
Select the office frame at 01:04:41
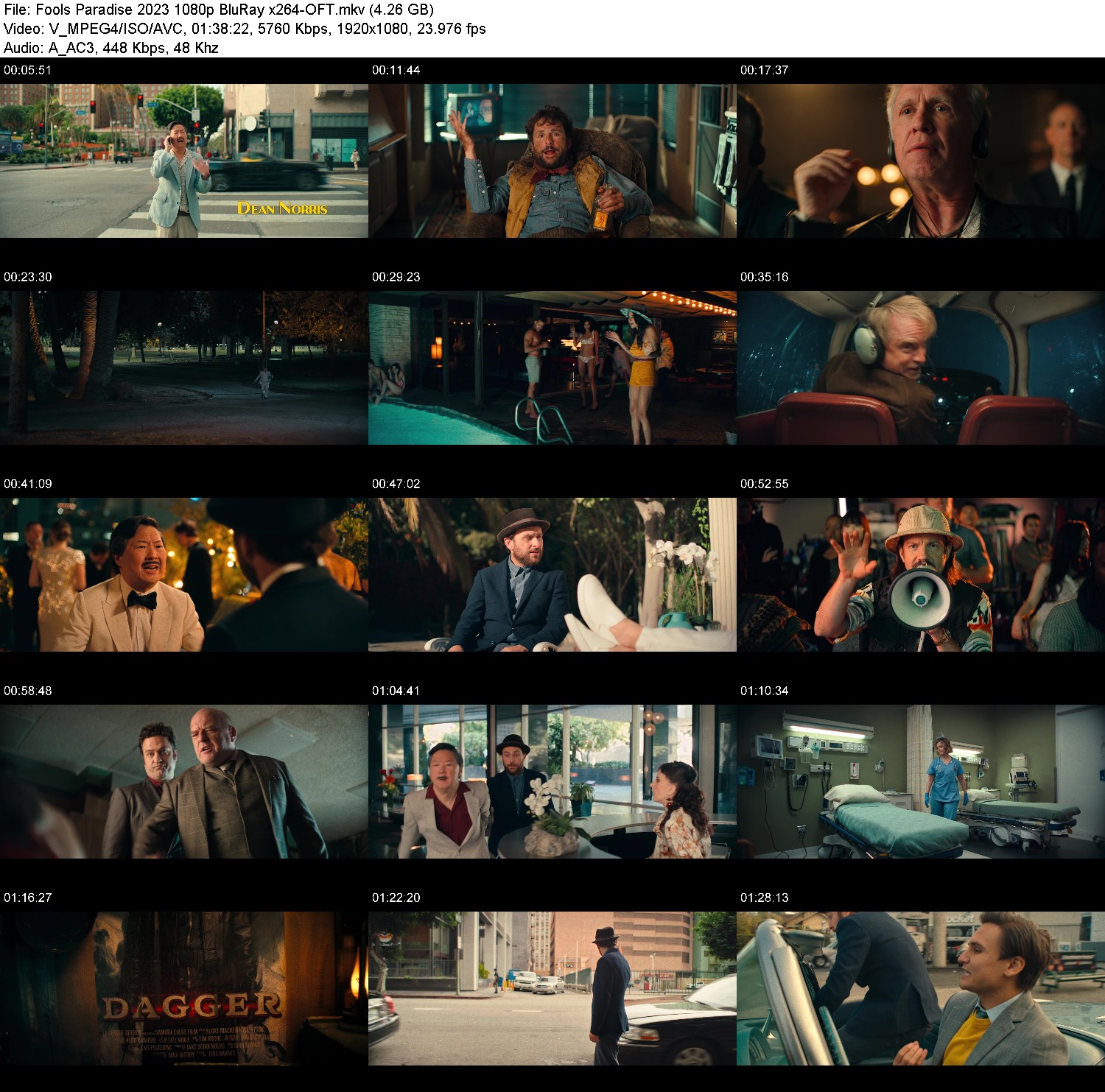click(552, 781)
